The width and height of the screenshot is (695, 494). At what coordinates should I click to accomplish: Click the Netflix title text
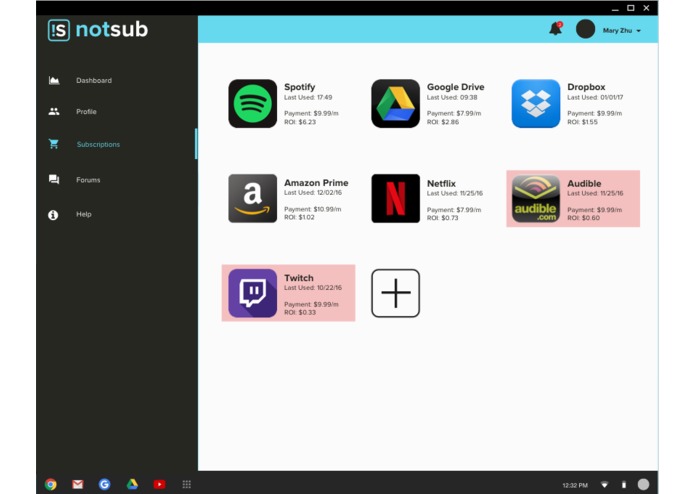[441, 183]
